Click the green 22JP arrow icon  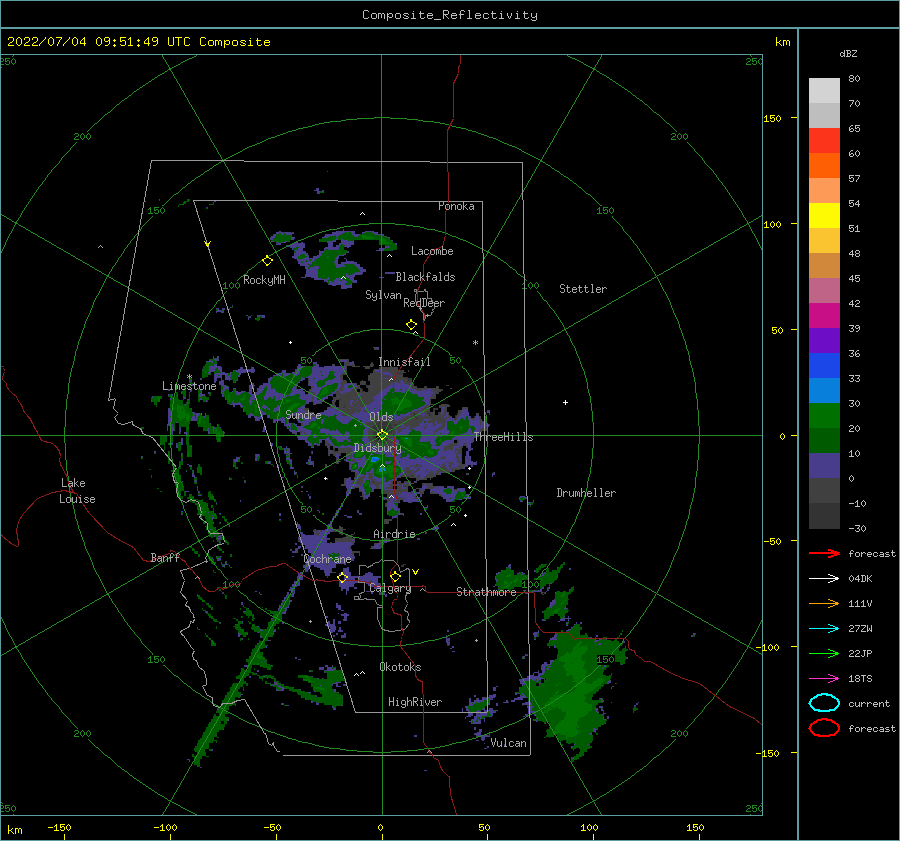[824, 653]
